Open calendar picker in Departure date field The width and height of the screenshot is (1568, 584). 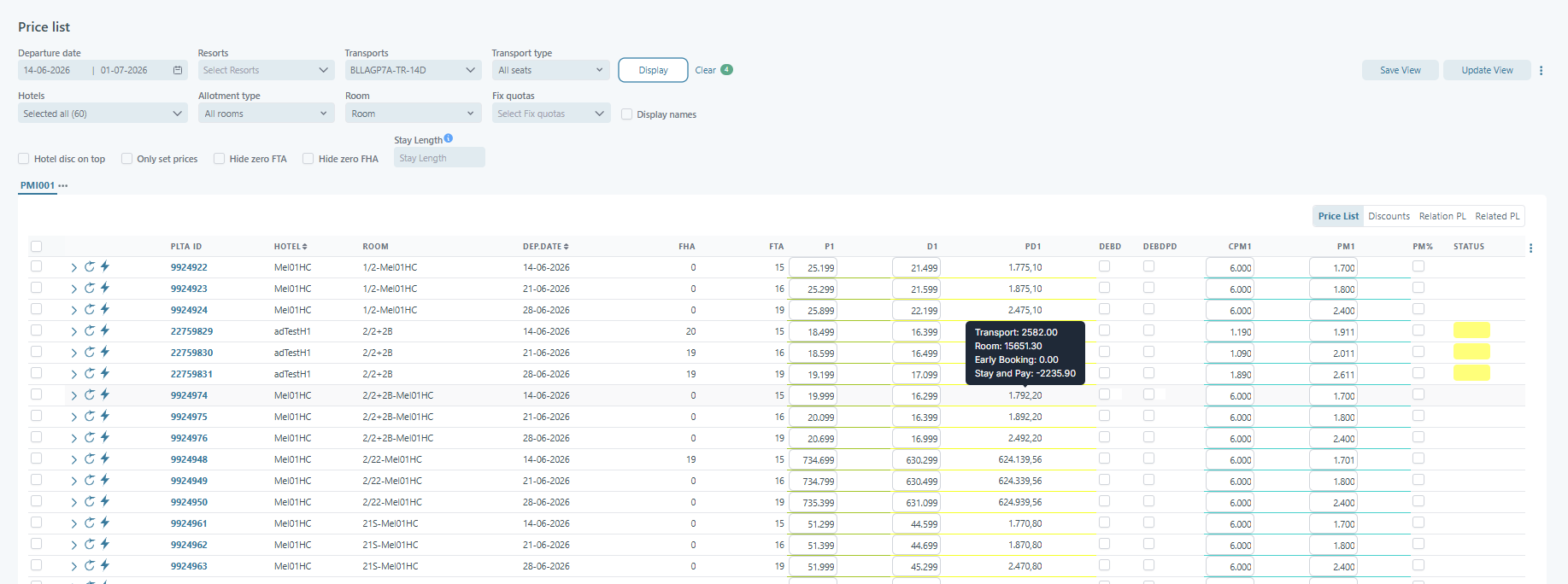point(178,70)
